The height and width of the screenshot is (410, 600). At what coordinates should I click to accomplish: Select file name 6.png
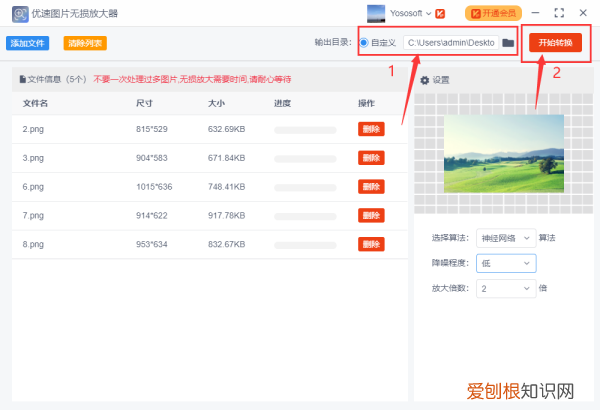(x=33, y=187)
